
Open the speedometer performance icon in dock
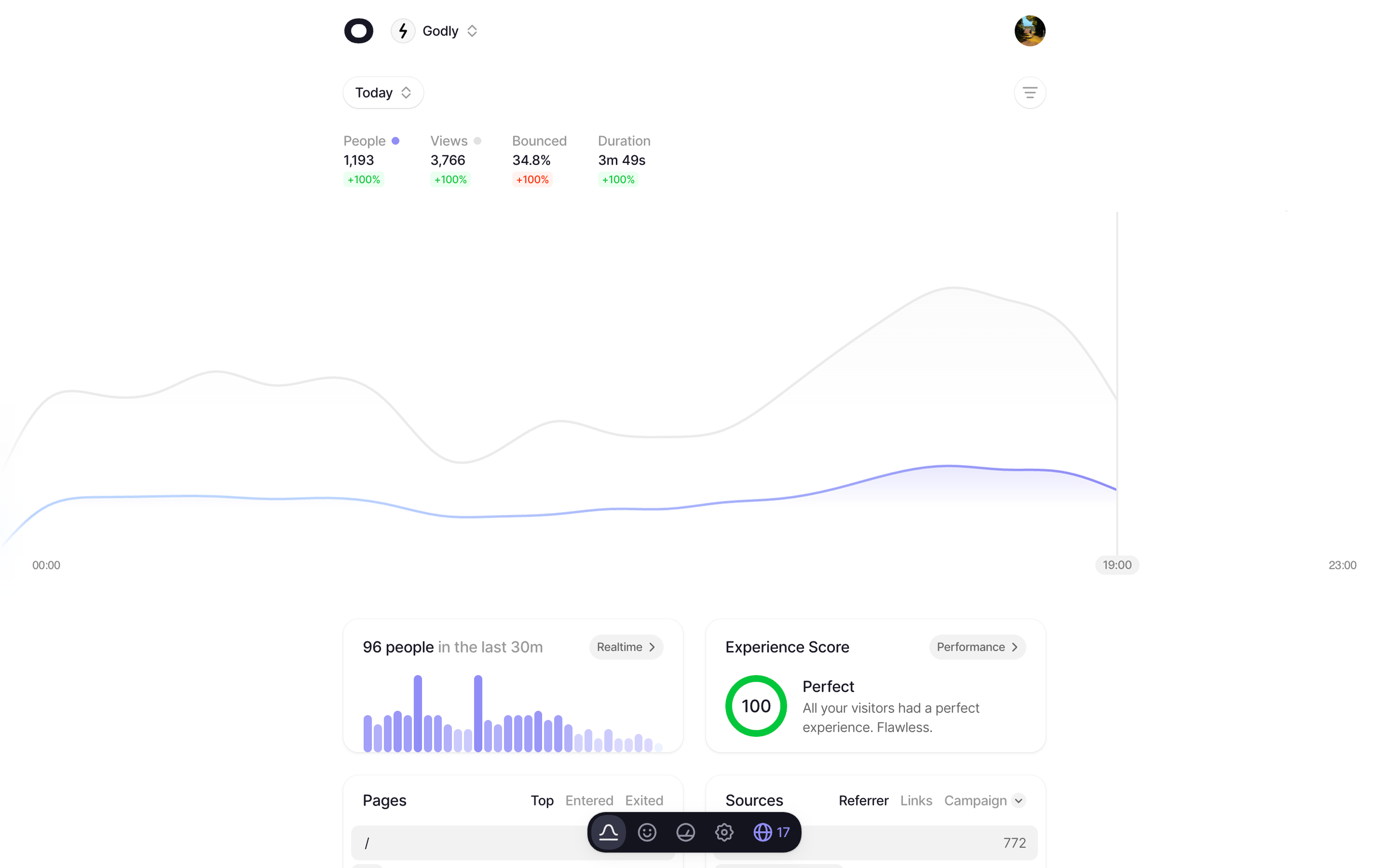[685, 832]
